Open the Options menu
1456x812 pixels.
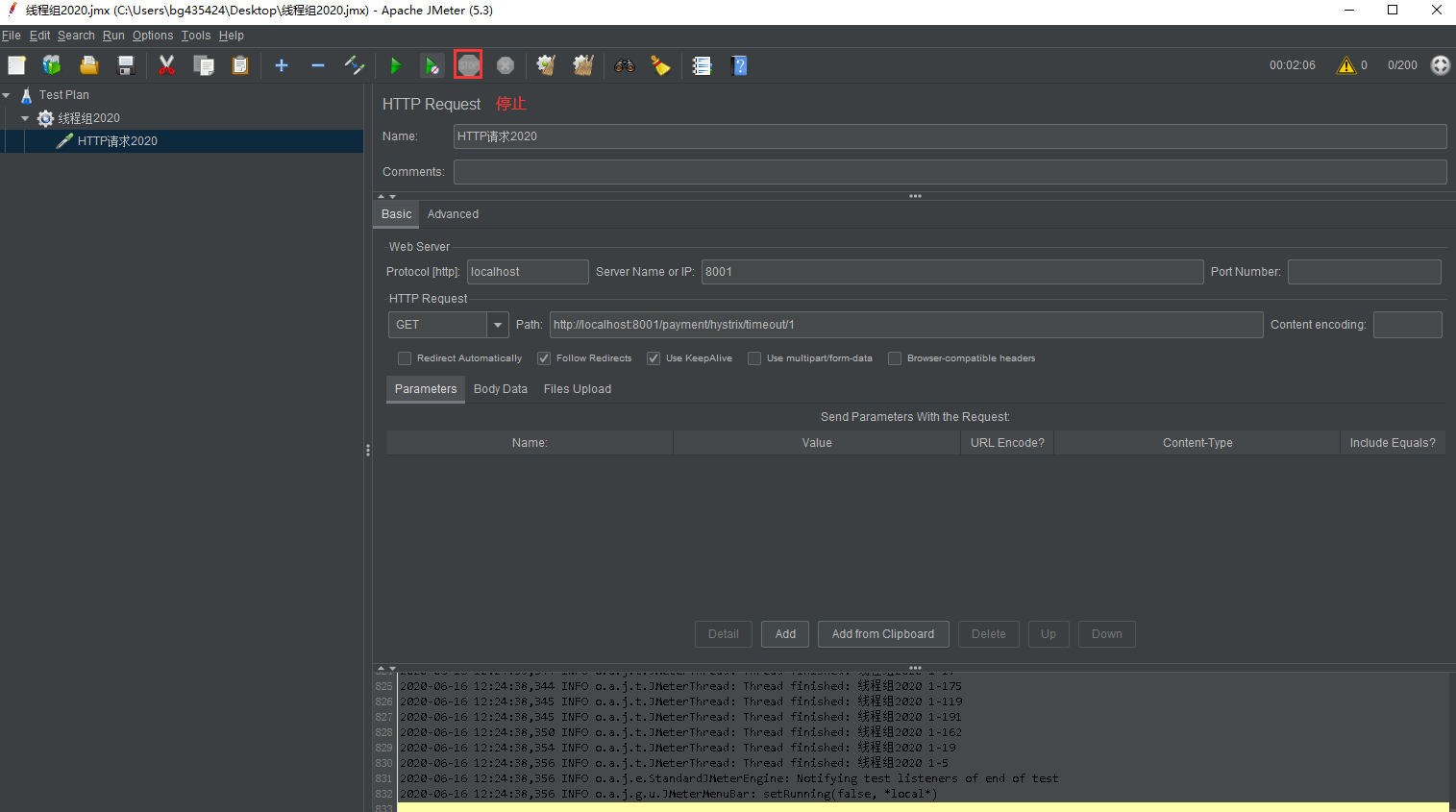(x=153, y=36)
